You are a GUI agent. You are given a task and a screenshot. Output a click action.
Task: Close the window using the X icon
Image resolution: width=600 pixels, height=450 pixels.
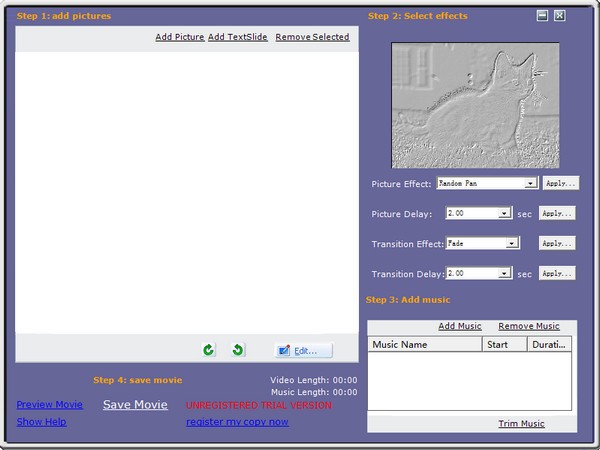[560, 16]
